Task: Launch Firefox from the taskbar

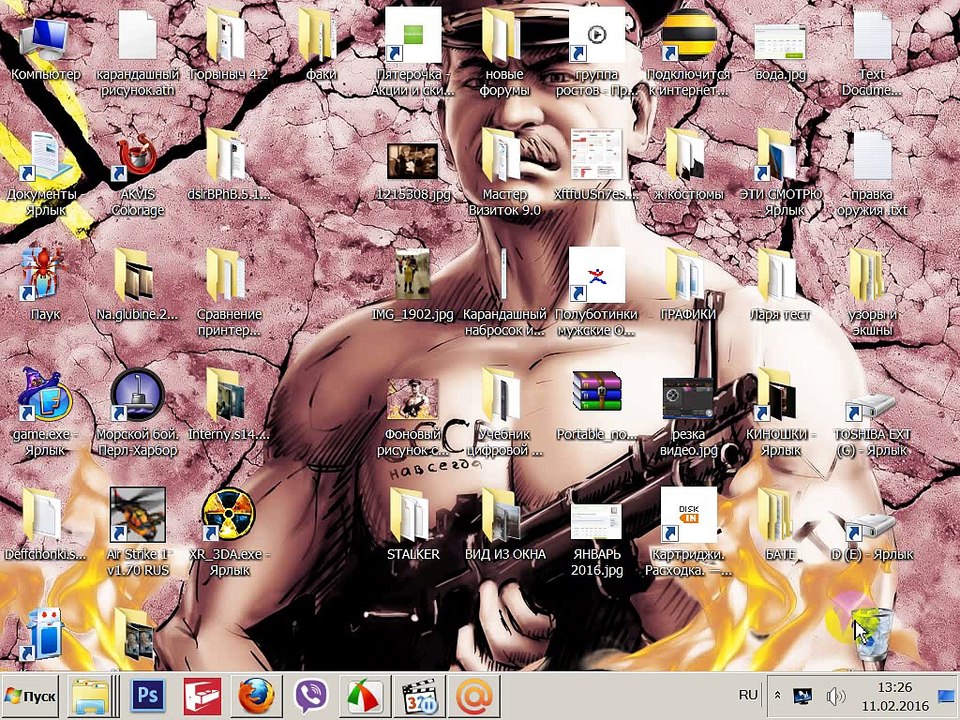Action: 257,696
